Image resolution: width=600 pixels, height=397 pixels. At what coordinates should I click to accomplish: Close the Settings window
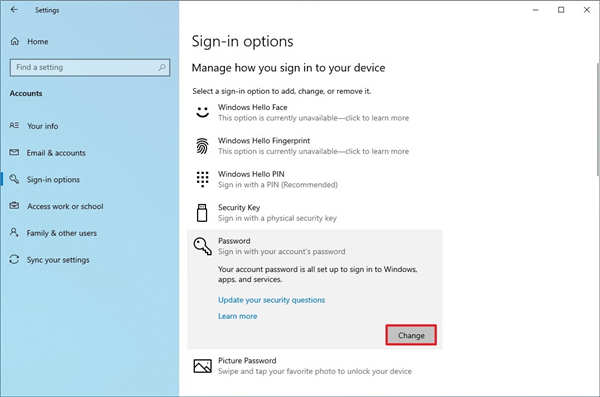587,10
